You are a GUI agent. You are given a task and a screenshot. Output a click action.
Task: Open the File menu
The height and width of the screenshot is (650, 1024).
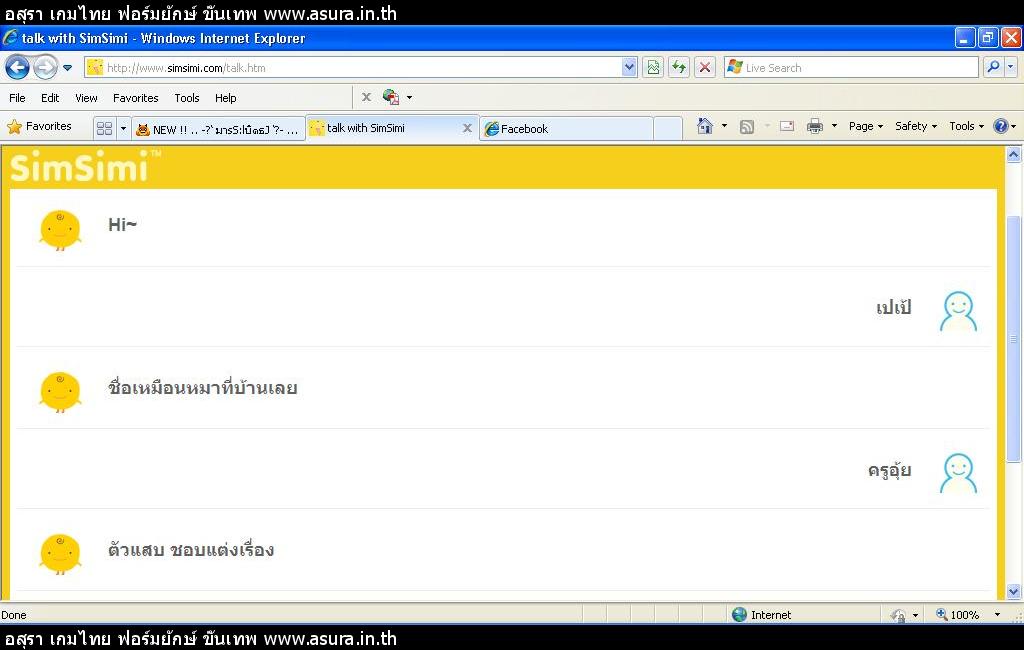point(17,98)
